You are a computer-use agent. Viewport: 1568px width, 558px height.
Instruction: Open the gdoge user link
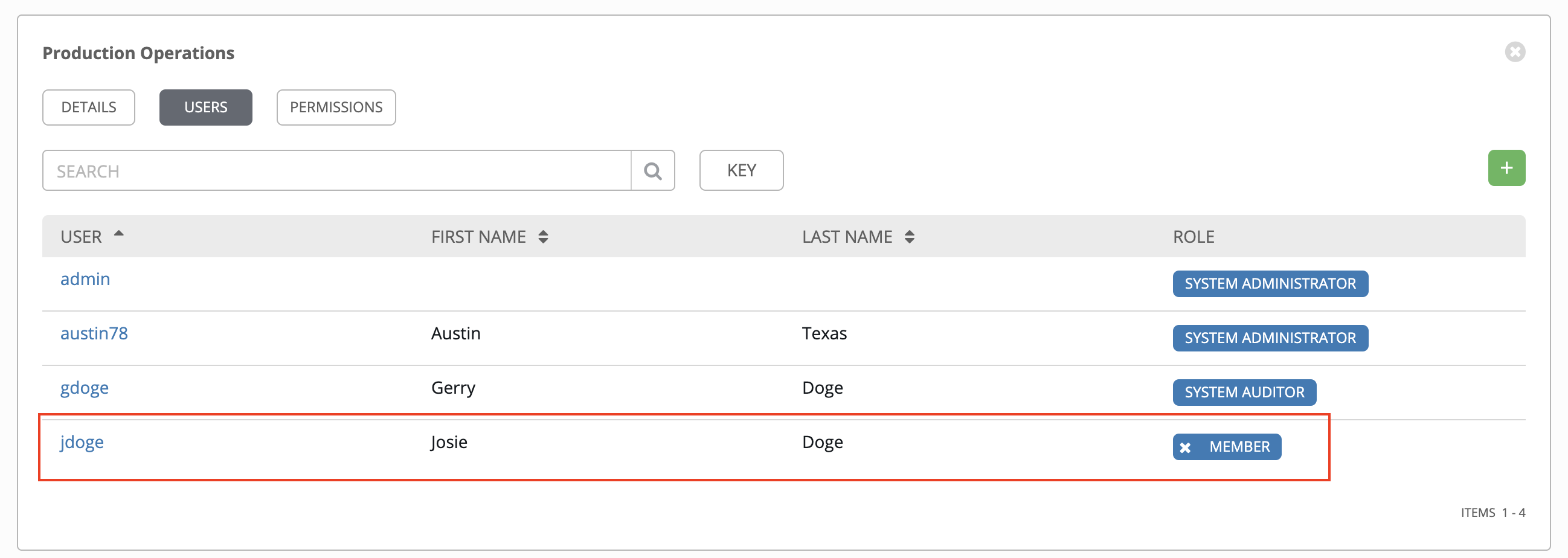pos(84,388)
